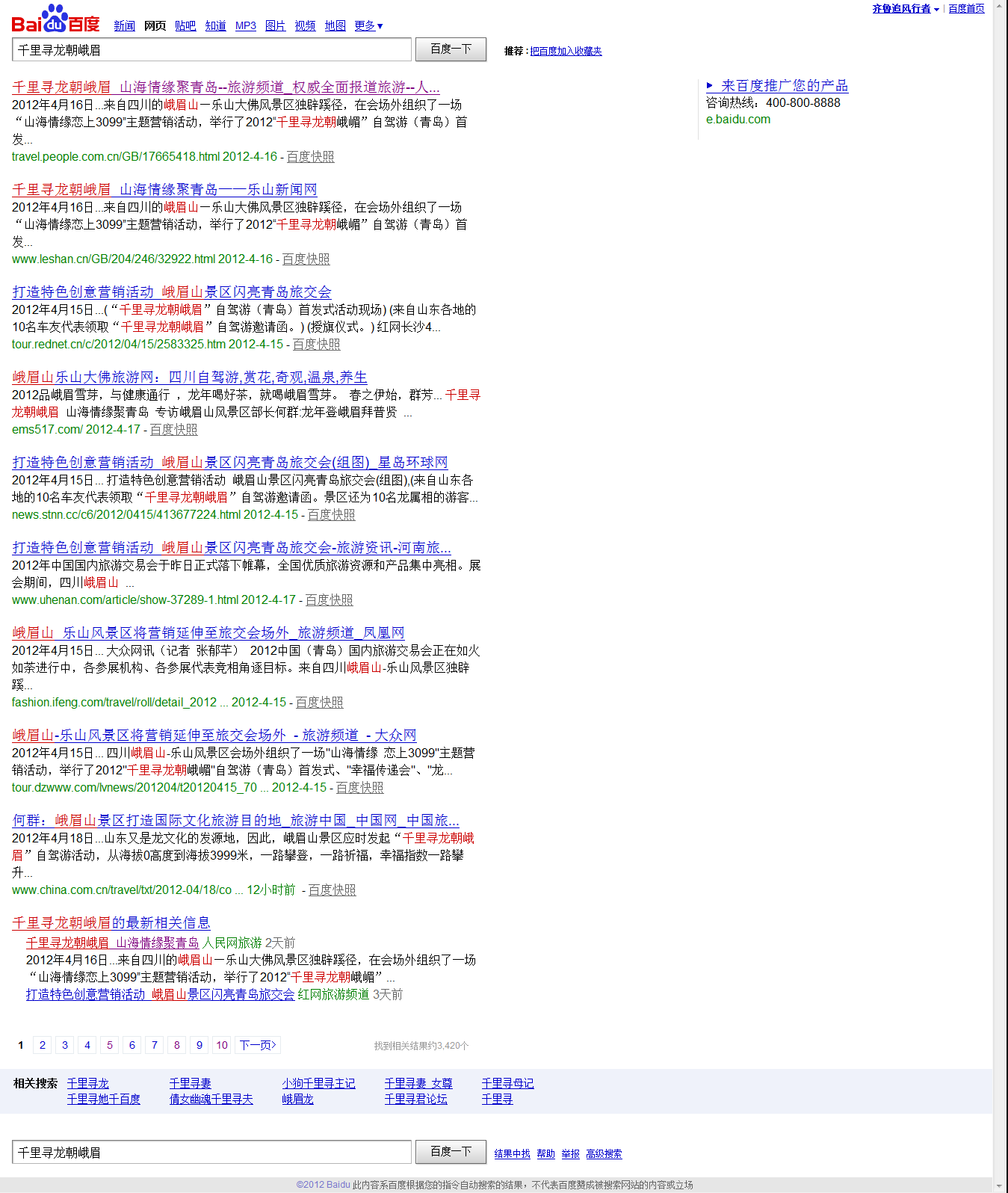Viewport: 1008px width, 1193px height.
Task: Go to results page 6
Action: point(132,1045)
